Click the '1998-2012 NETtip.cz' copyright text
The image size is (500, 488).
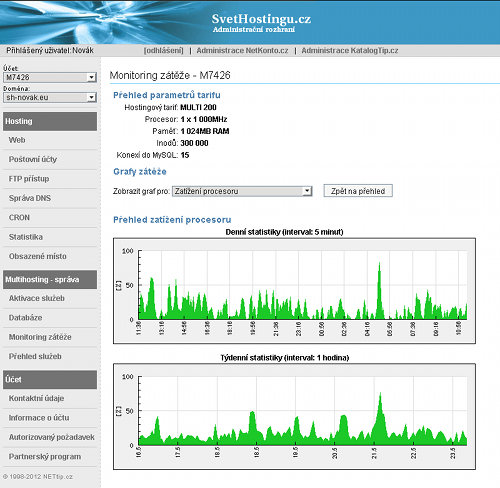(x=38, y=477)
